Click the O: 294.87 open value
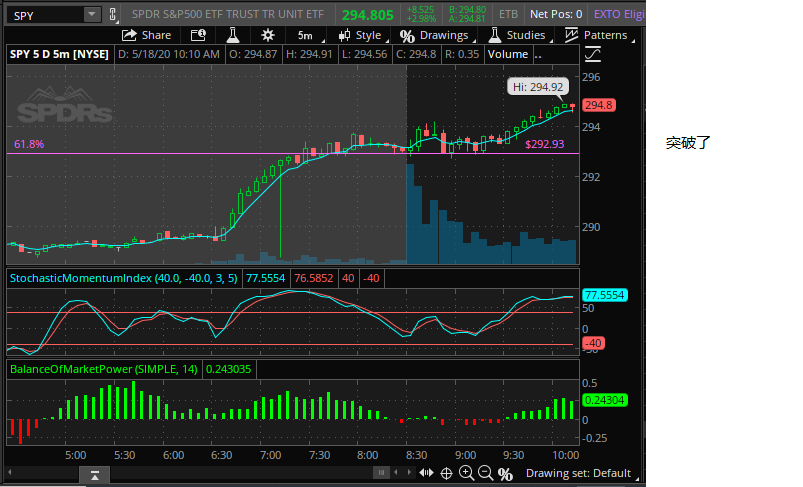Image resolution: width=803 pixels, height=487 pixels. point(253,54)
